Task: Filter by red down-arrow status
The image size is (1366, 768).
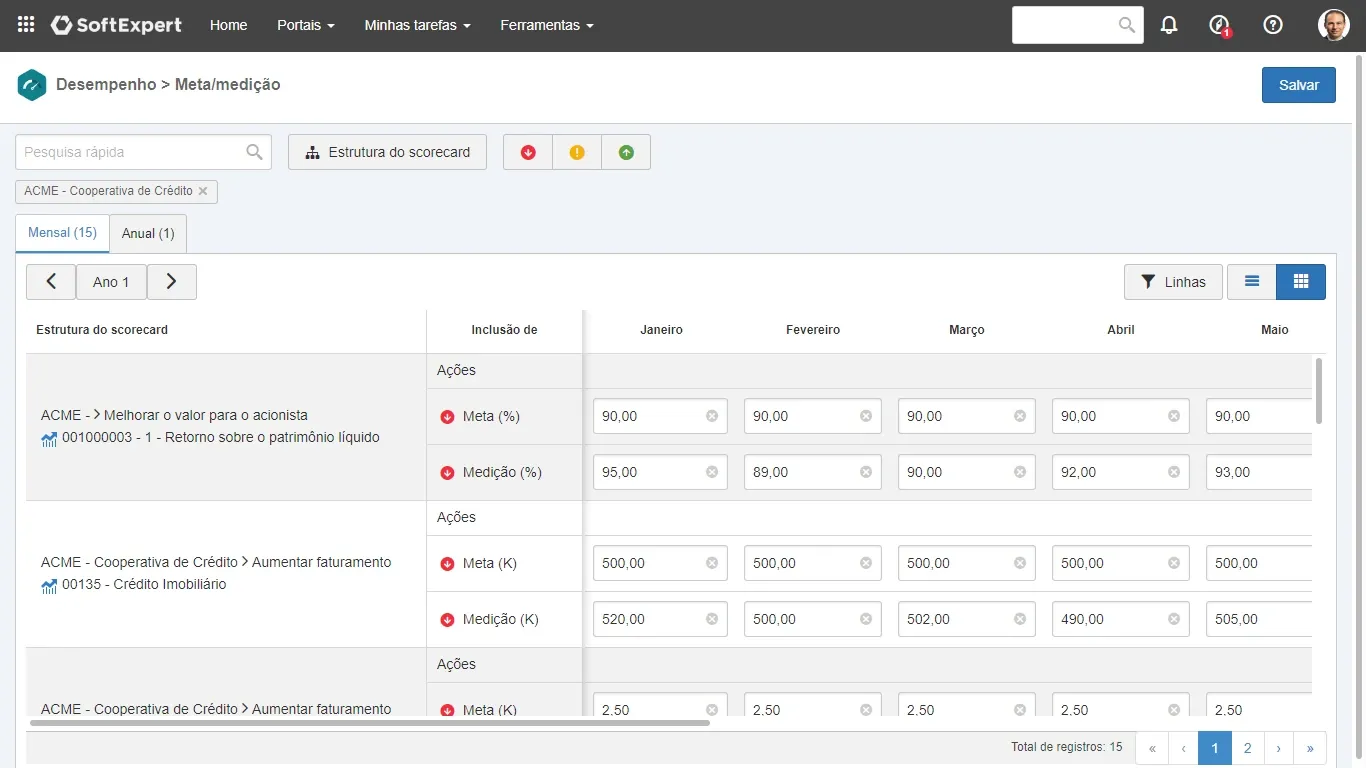Action: 528,152
